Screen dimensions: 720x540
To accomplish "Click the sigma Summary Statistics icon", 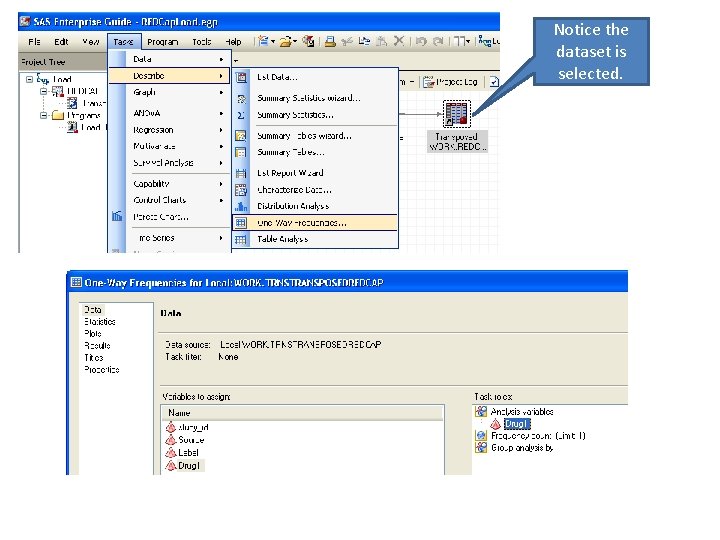I will point(241,115).
